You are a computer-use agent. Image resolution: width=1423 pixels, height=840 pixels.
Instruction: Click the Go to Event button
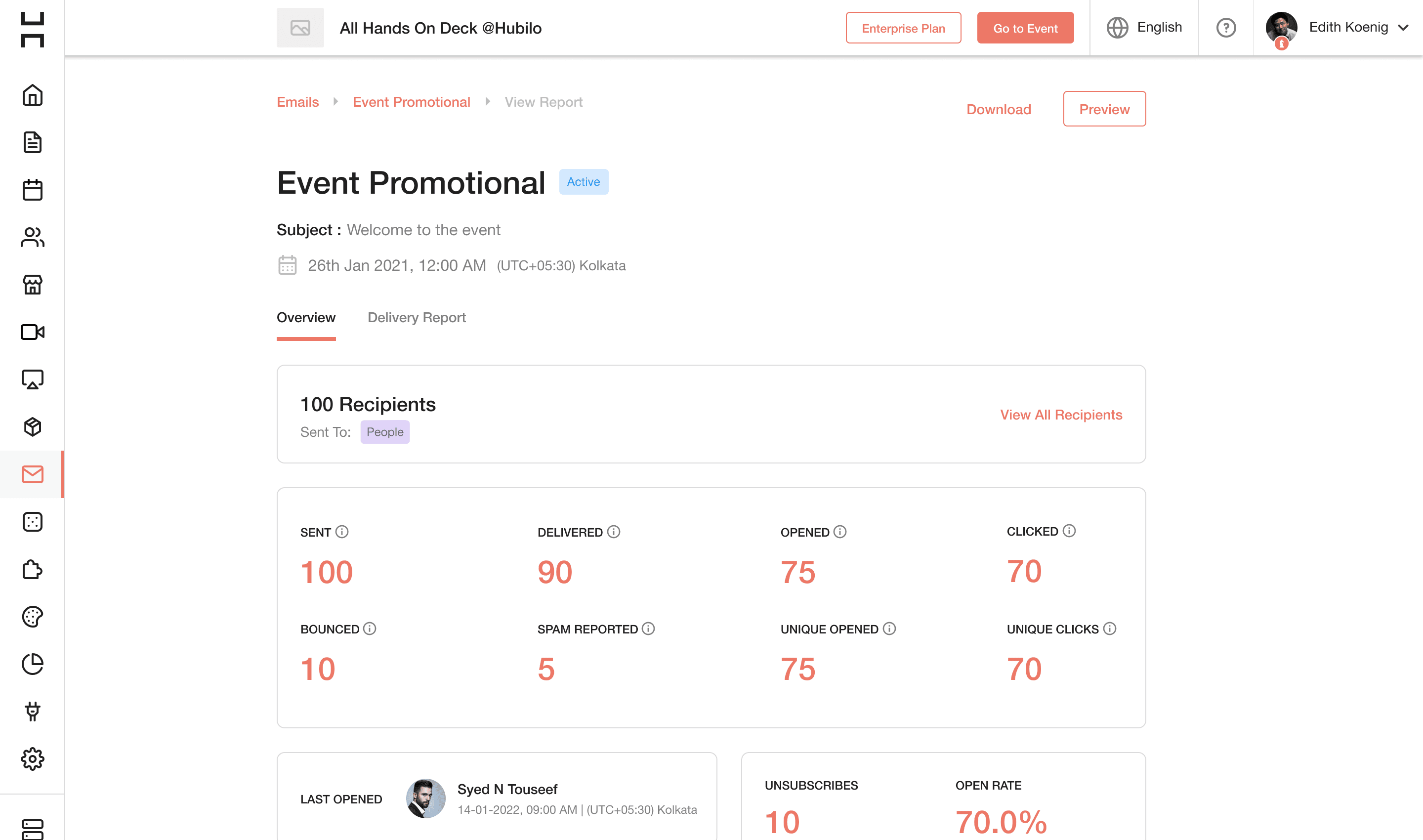[1025, 28]
